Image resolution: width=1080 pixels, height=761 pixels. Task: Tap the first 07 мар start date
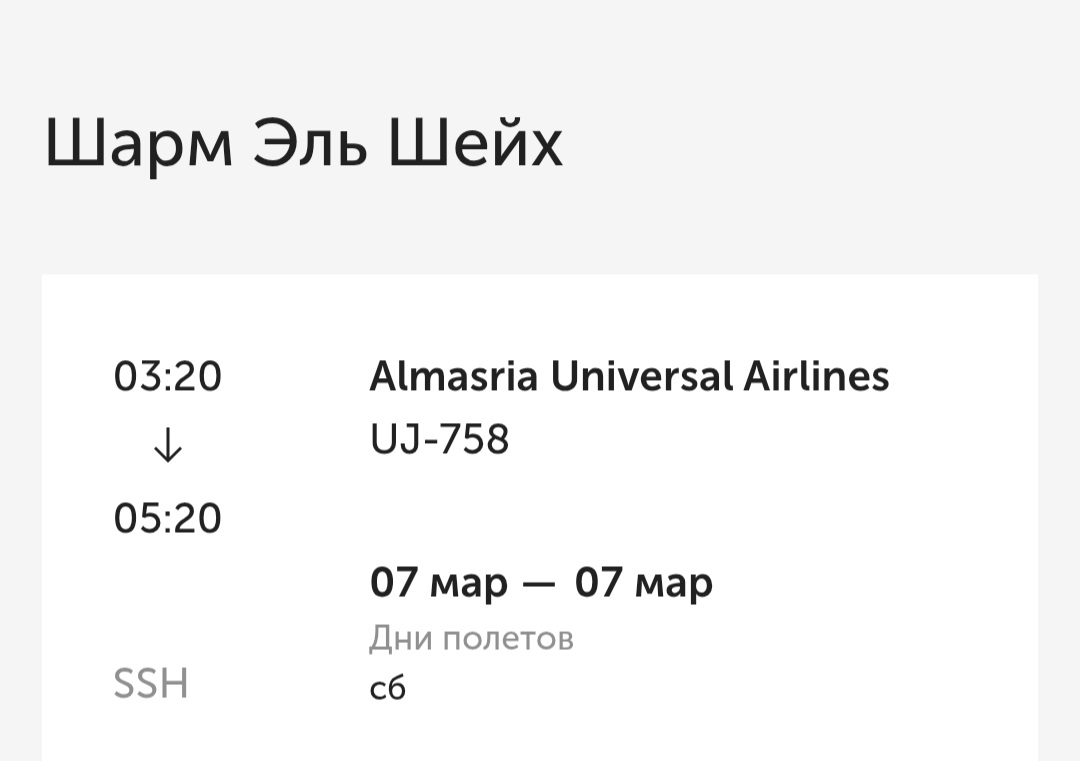438,582
